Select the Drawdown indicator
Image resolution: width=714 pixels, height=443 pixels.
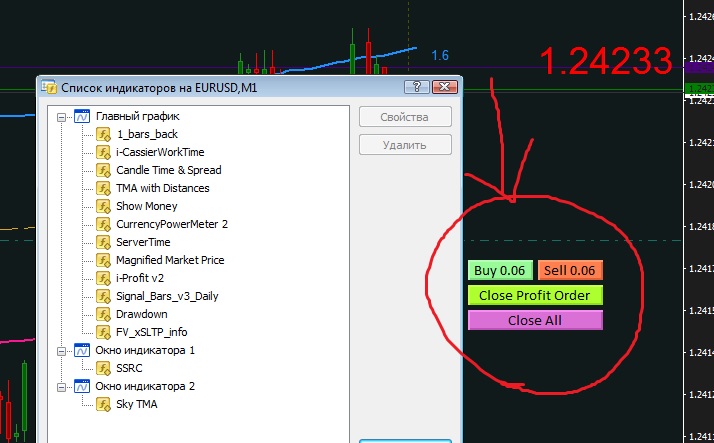(x=142, y=314)
